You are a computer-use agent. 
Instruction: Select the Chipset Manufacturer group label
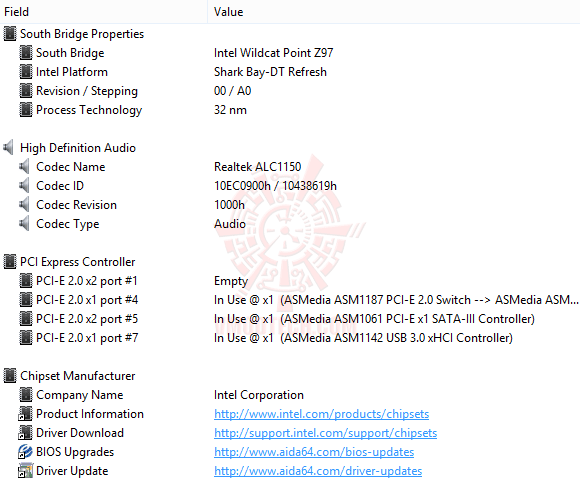coord(78,376)
